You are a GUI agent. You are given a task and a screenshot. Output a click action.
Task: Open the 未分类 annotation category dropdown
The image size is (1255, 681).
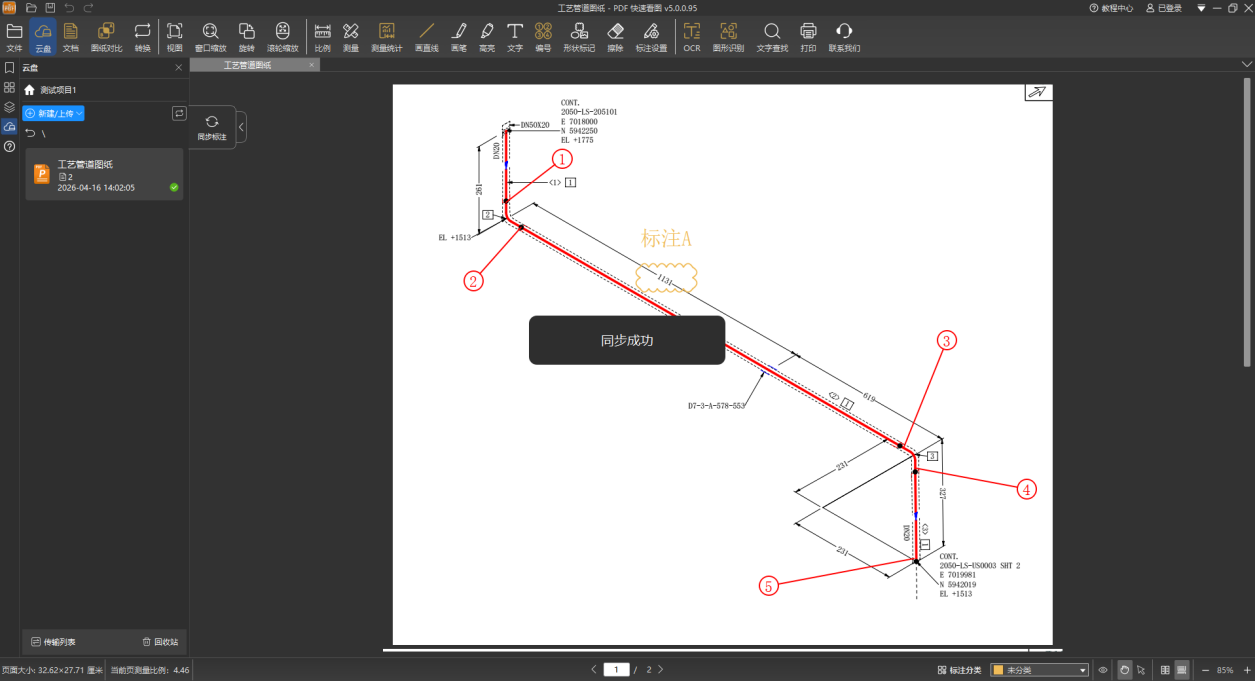click(x=1039, y=670)
